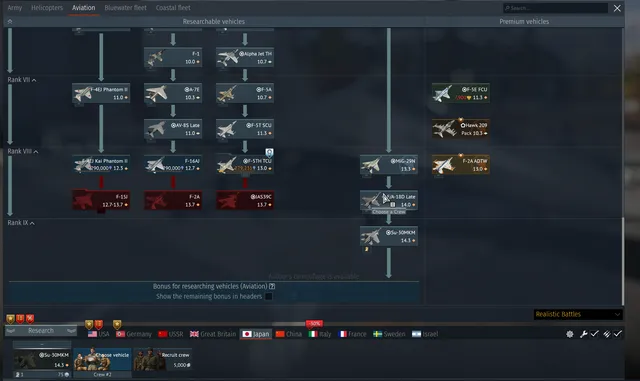This screenshot has height=381, width=640.
Task: Select the USA nation tab
Action: (x=99, y=334)
